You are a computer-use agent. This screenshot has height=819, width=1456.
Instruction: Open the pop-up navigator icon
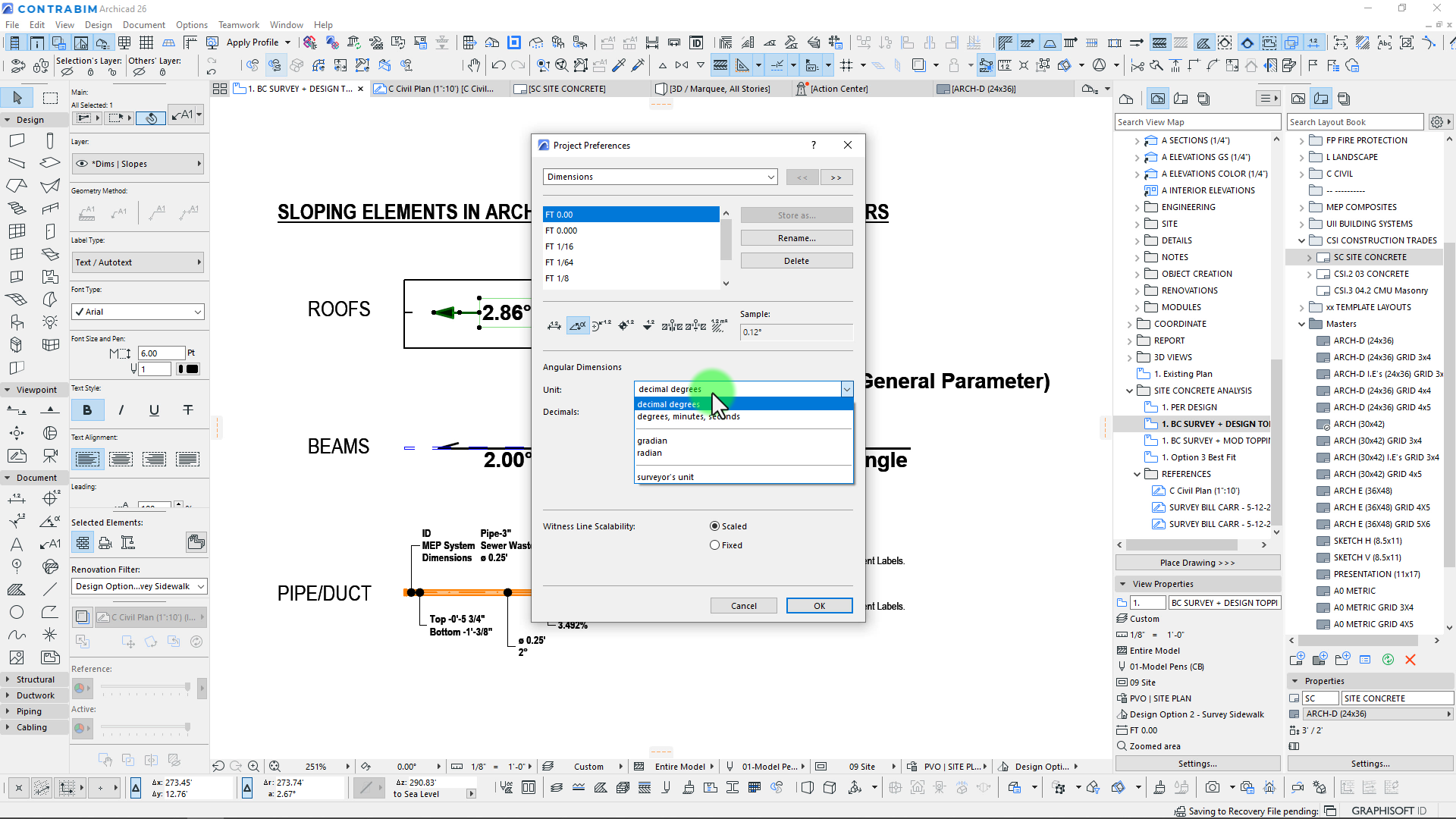1090,89
